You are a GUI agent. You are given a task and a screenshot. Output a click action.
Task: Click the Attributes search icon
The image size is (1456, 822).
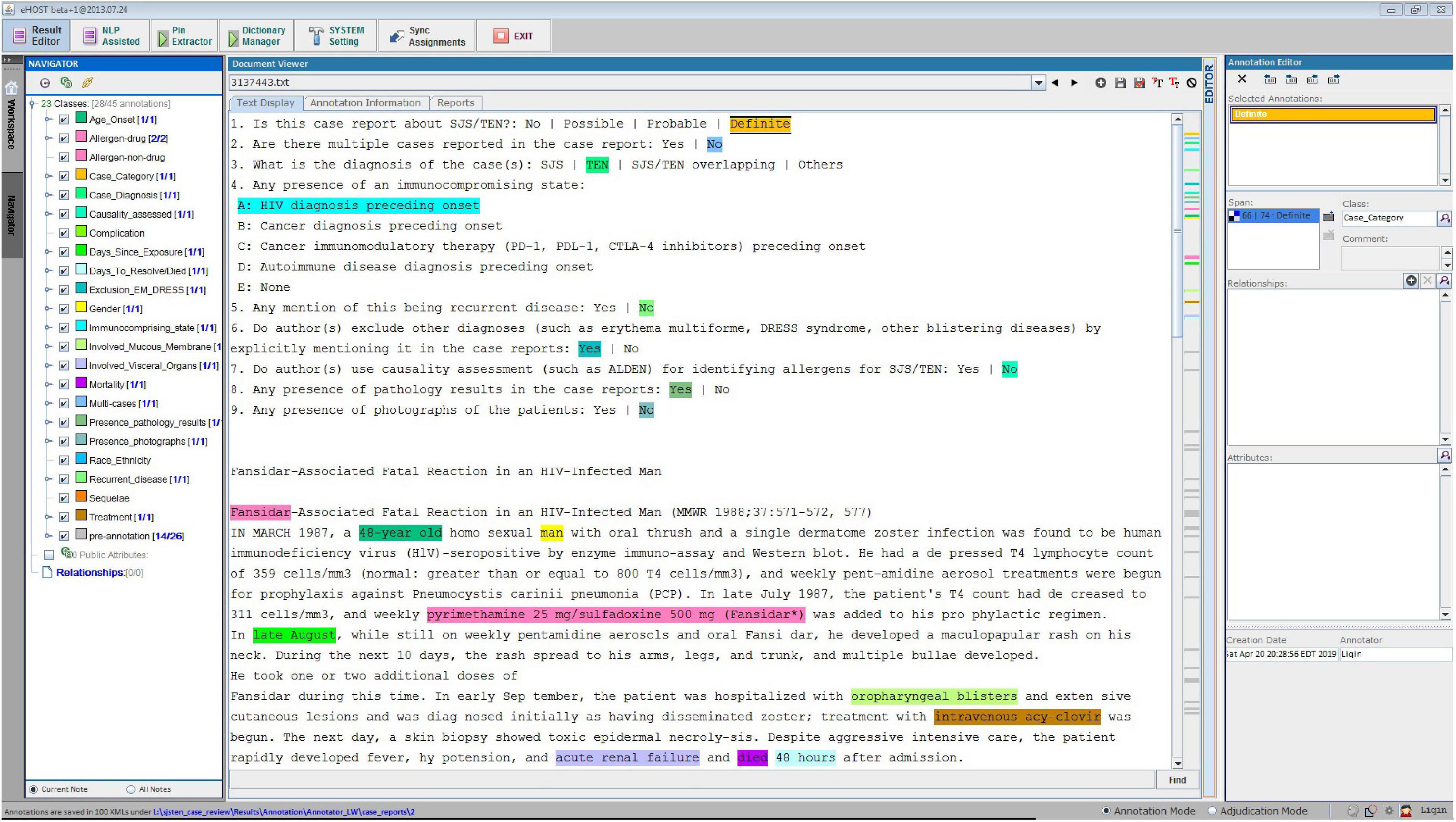point(1445,455)
